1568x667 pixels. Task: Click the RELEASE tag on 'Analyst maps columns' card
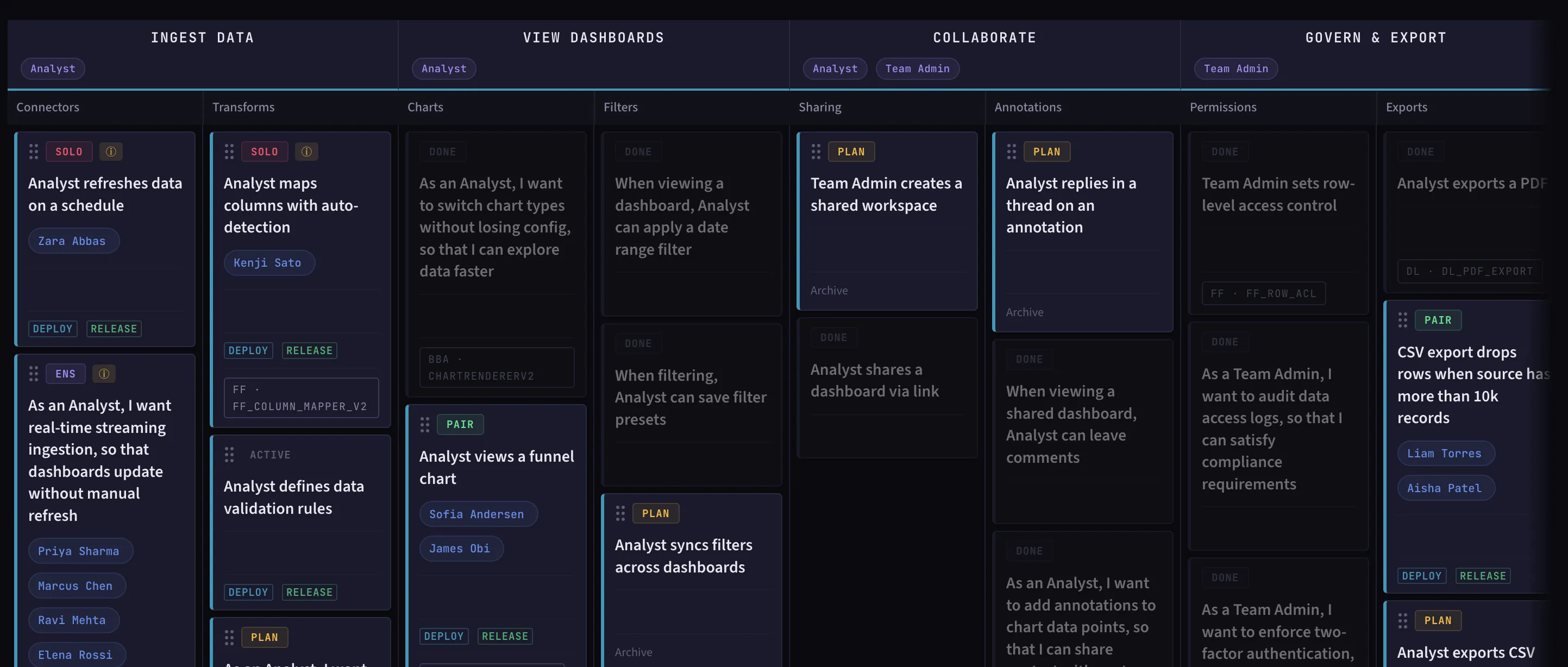pyautogui.click(x=309, y=350)
